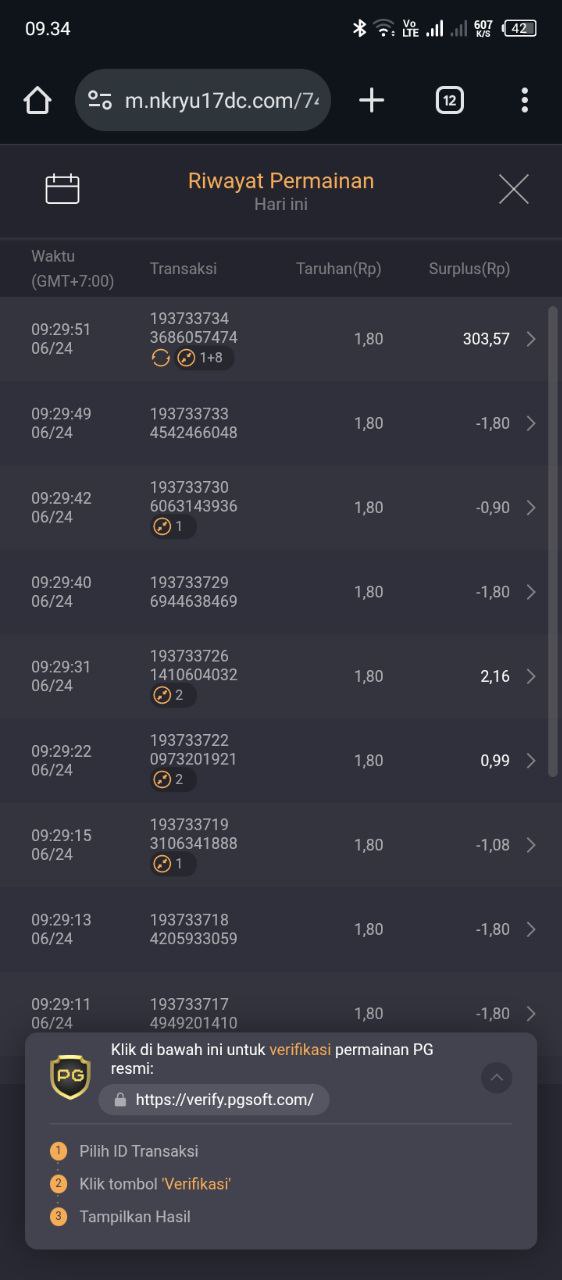Tap the site settings icon in address bar
Viewport: 562px width, 1280px height.
(100, 100)
